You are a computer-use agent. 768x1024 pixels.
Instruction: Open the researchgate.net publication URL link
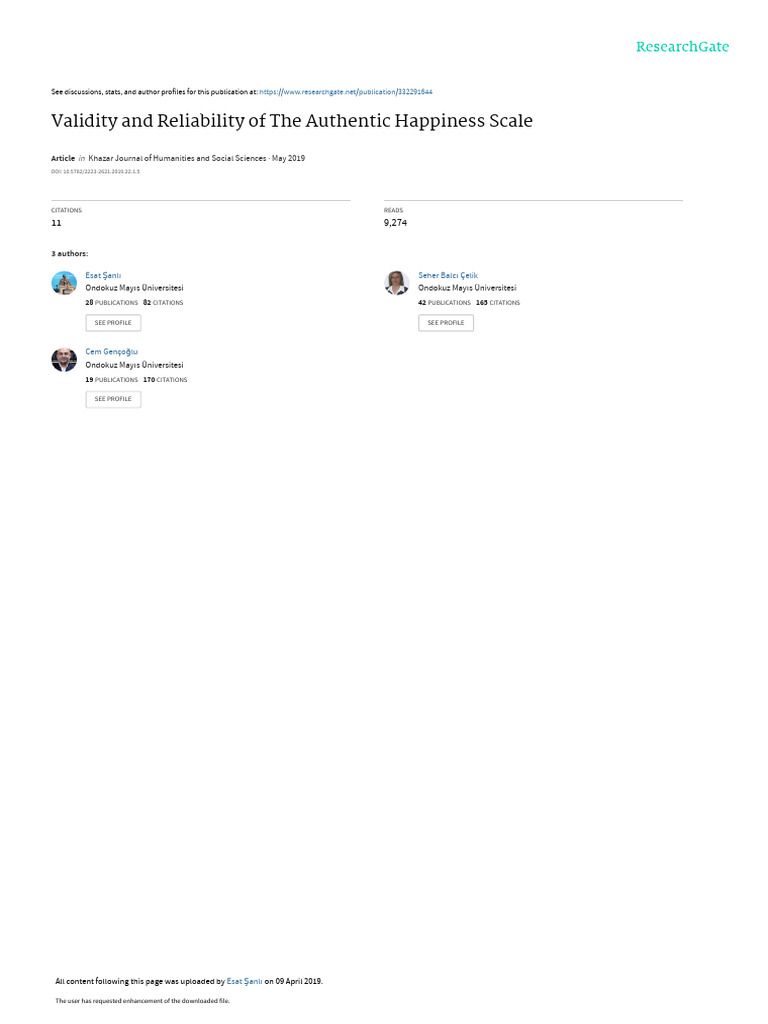(345, 92)
